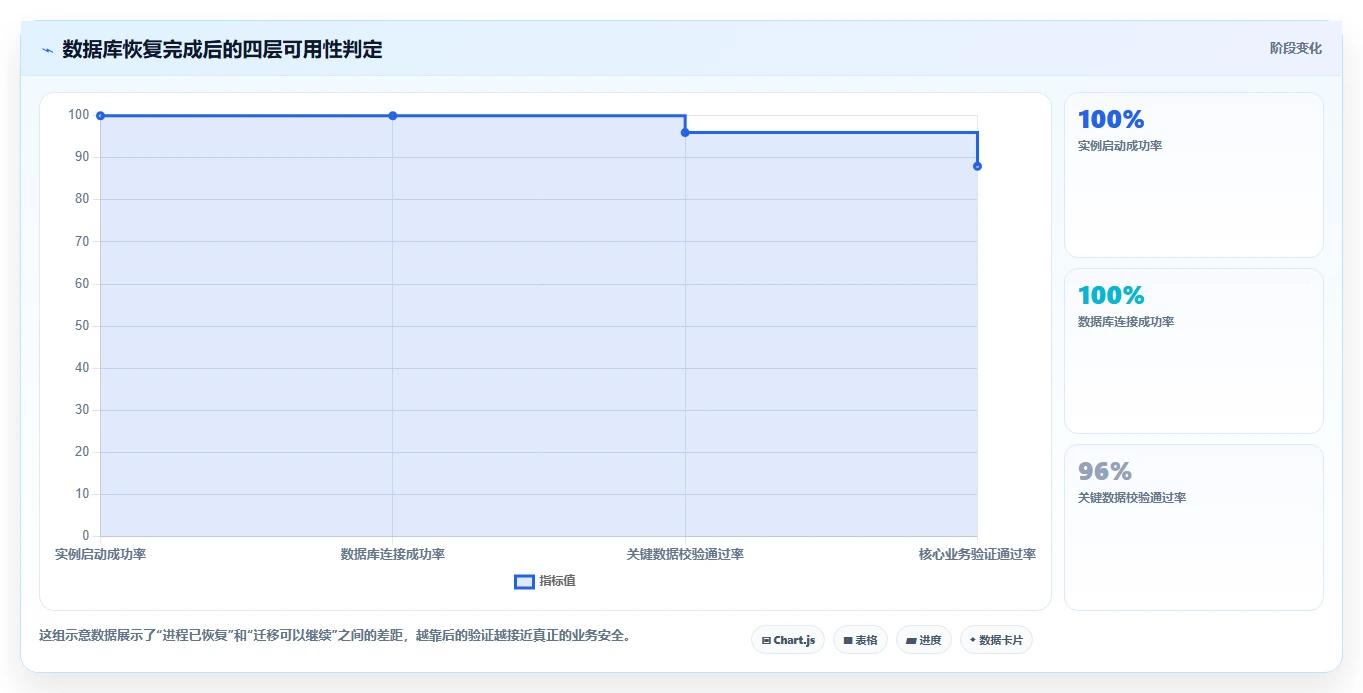Click the chart title 数据库恢复完成后的四层可用性判定

pos(222,49)
